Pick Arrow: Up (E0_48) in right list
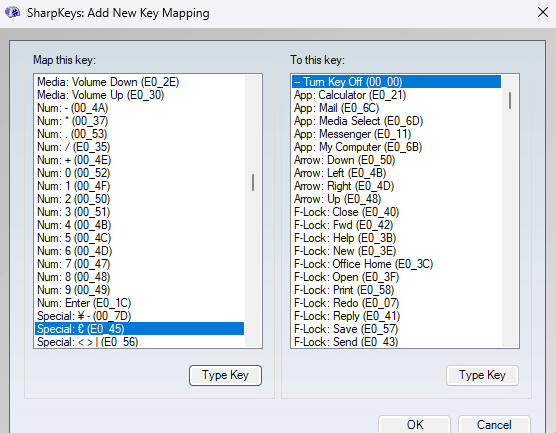 (x=396, y=199)
